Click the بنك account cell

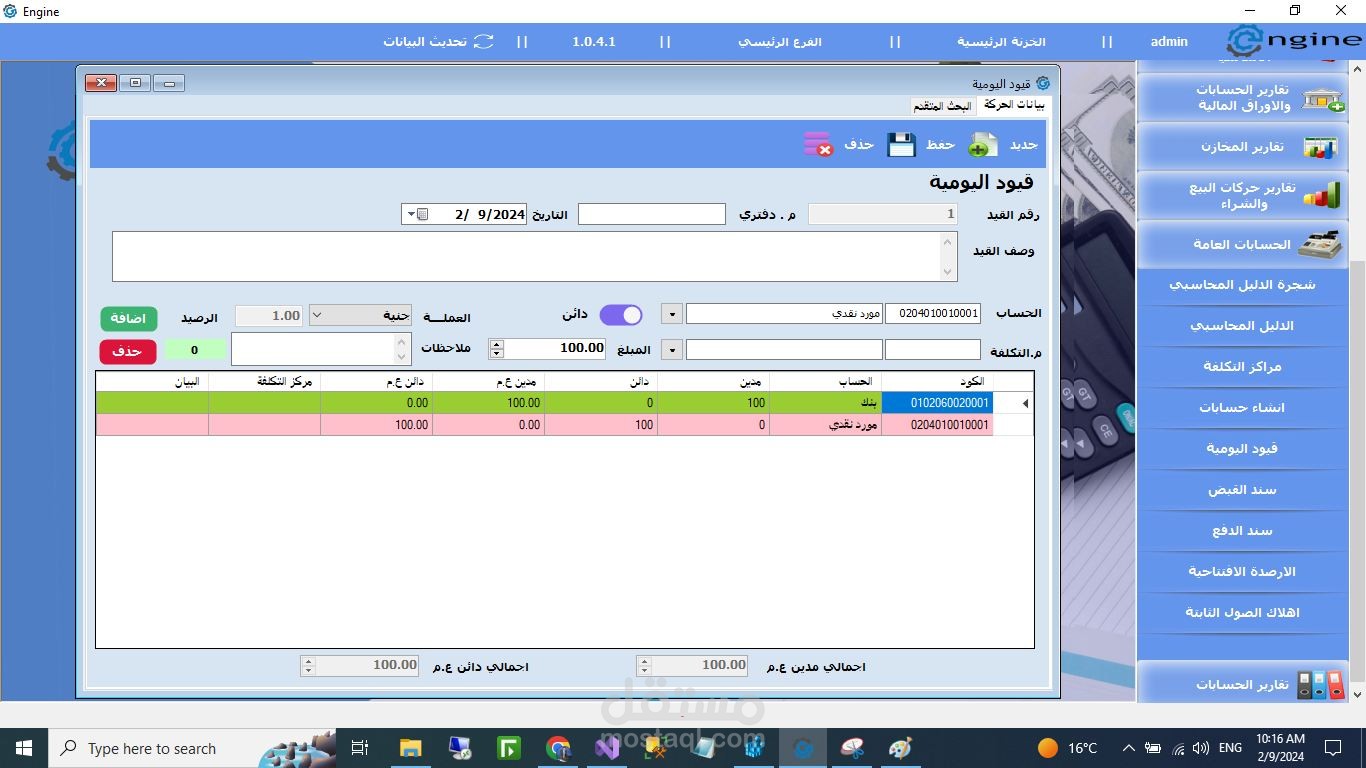click(x=825, y=403)
